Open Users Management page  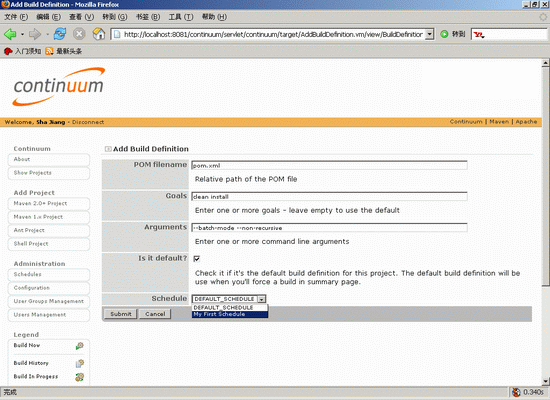[x=49, y=315]
